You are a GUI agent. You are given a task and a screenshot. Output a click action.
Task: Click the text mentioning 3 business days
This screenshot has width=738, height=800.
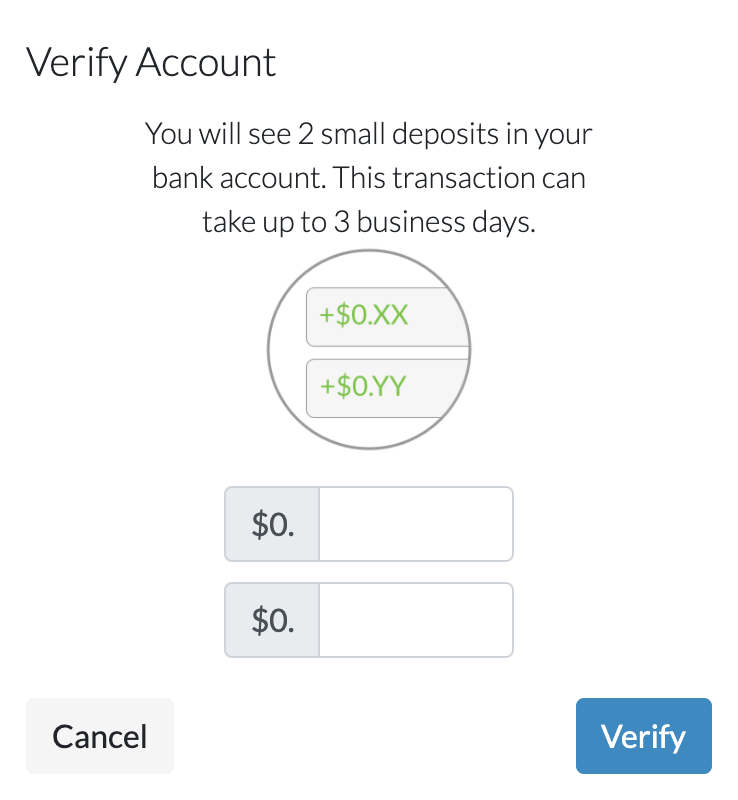pyautogui.click(x=369, y=221)
